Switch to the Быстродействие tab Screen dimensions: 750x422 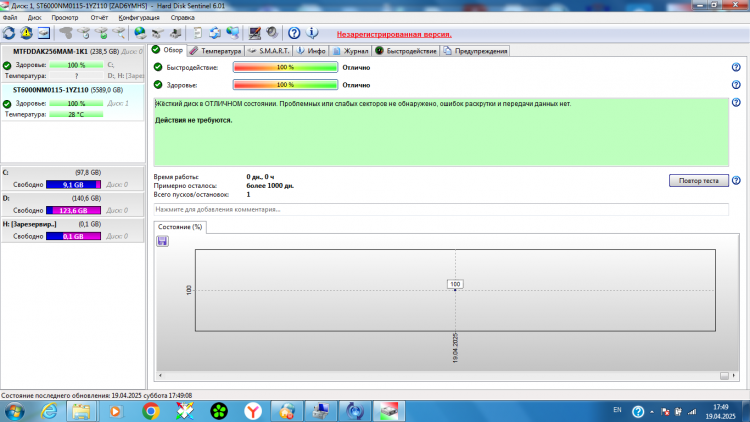pos(406,51)
